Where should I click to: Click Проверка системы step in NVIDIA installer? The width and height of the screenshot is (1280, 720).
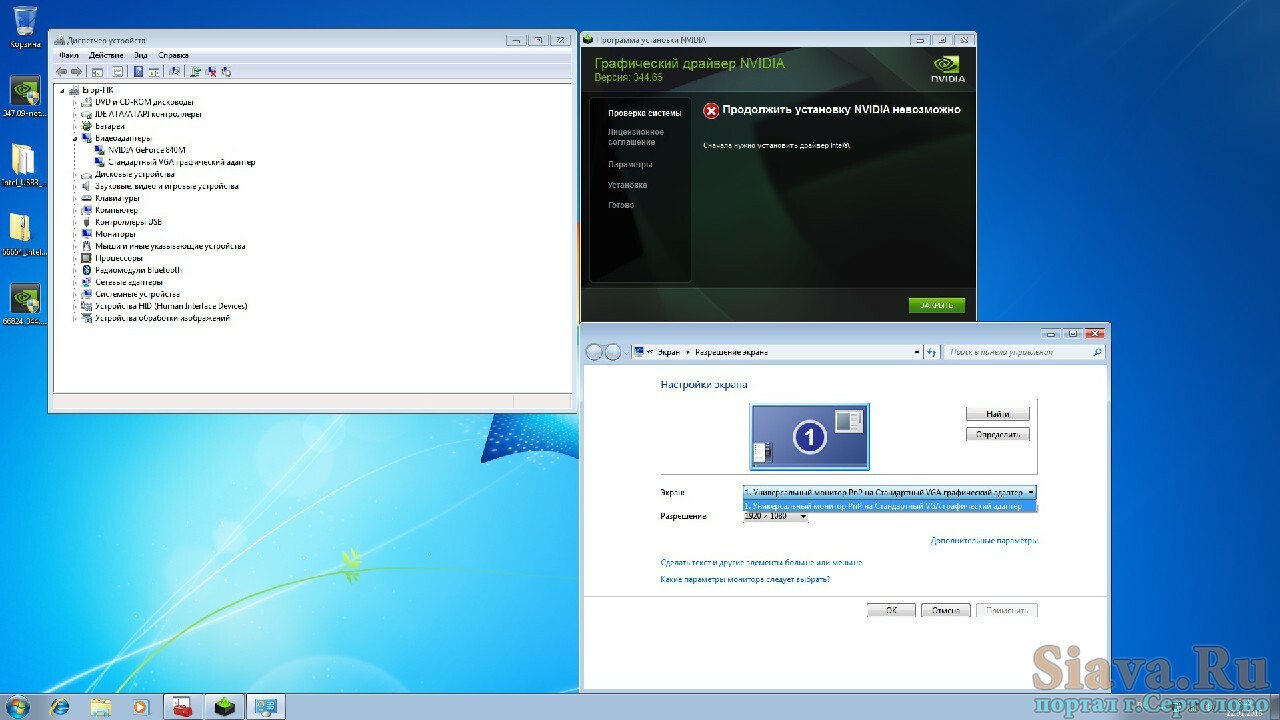[x=644, y=113]
